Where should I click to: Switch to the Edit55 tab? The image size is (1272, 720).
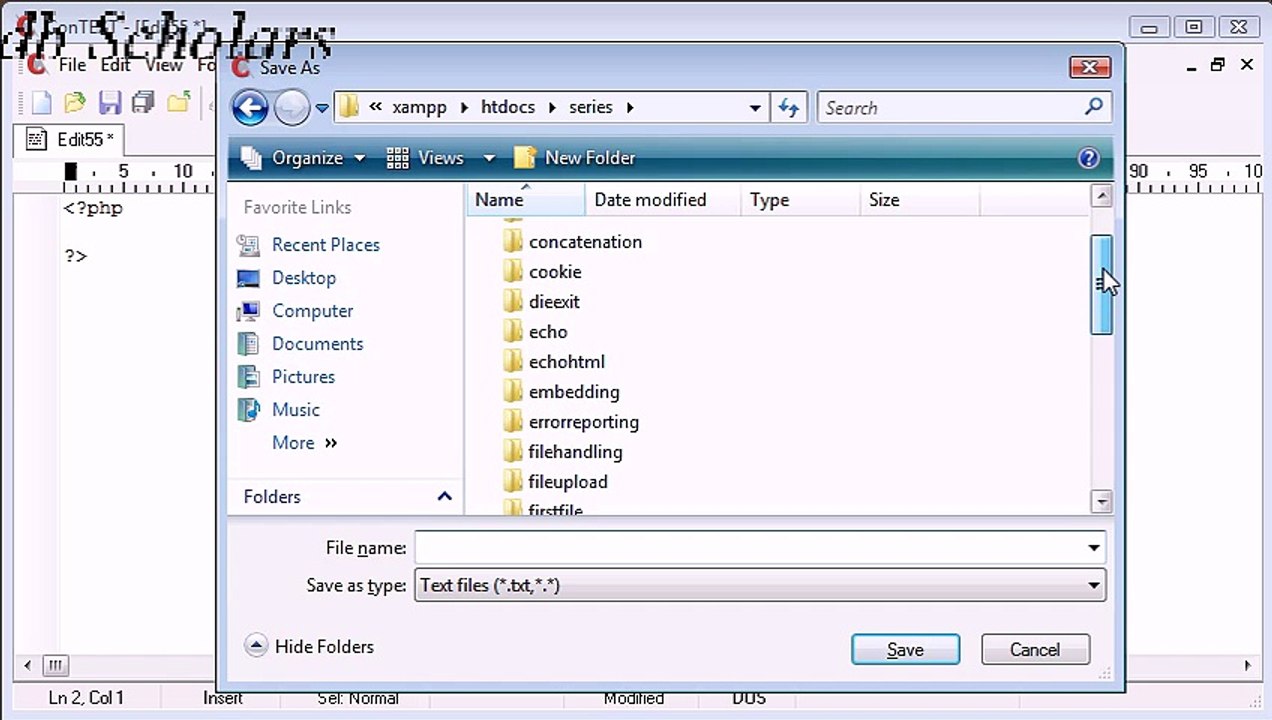coord(70,140)
